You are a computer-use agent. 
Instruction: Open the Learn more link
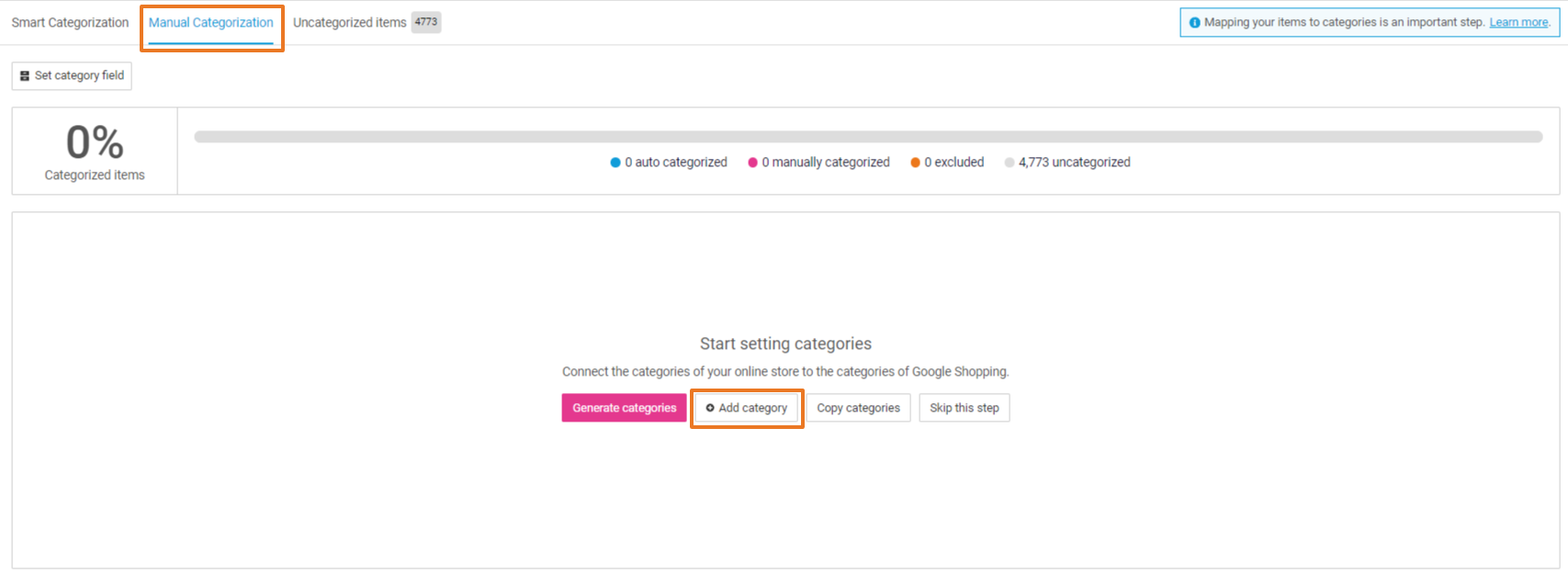tap(1518, 23)
